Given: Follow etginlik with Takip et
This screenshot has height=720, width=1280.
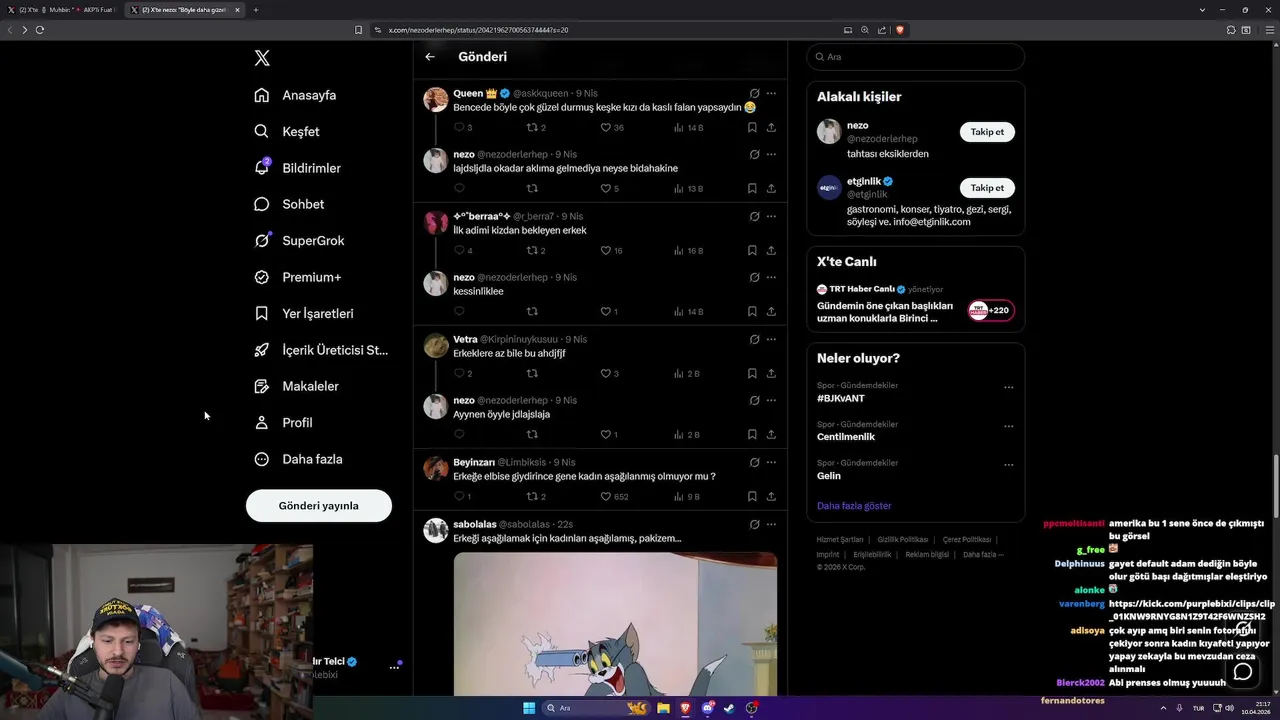Looking at the screenshot, I should pyautogui.click(x=987, y=188).
